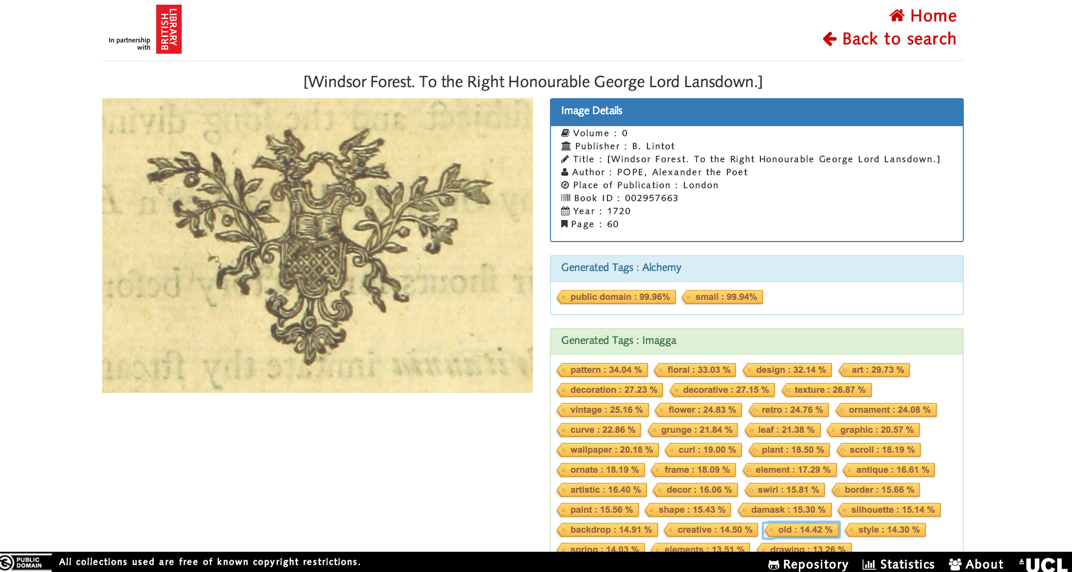Click the 'backdrop : 14.91 %' tag
The width and height of the screenshot is (1072, 572).
[x=608, y=530]
